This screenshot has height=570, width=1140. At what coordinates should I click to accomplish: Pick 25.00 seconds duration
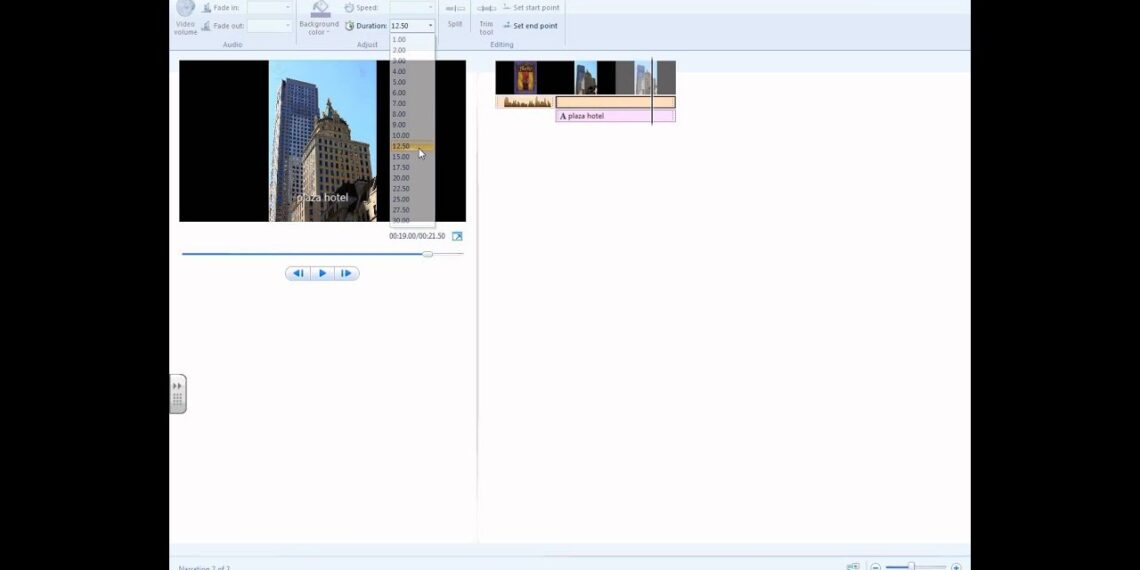412,199
